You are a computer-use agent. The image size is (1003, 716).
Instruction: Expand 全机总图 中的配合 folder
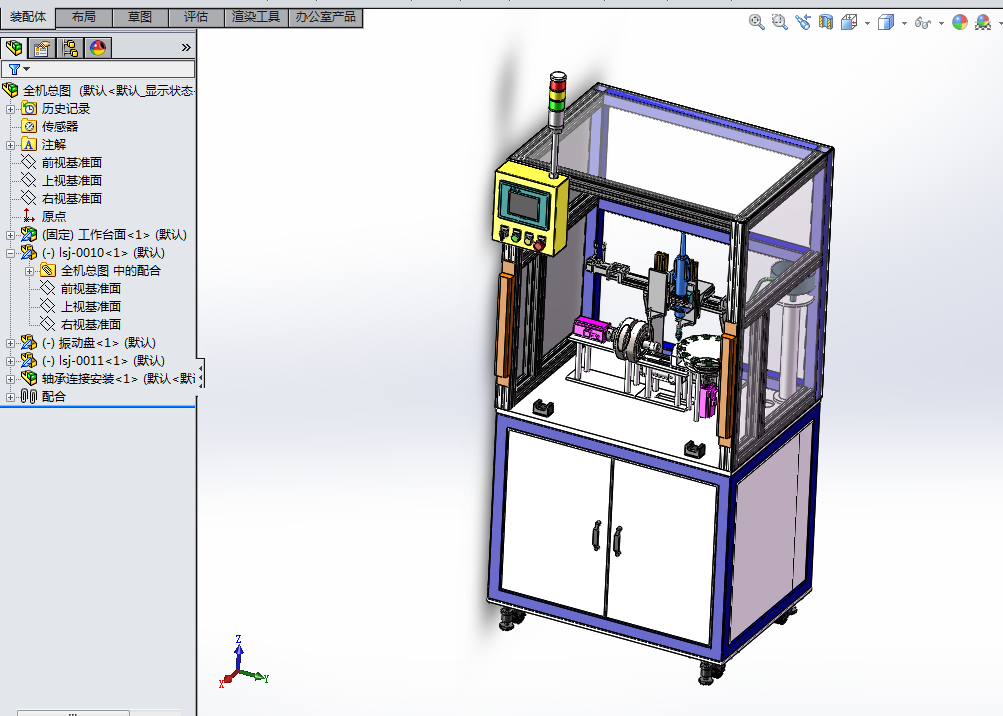click(29, 271)
